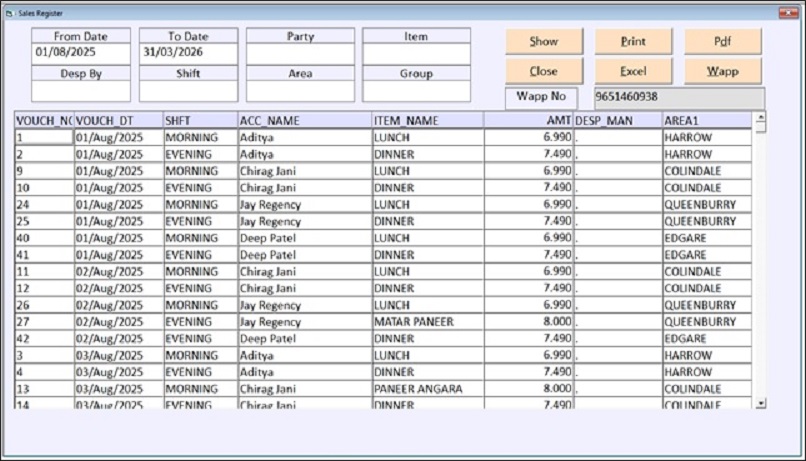The width and height of the screenshot is (806, 461).
Task: Click the To Date input field
Action: click(188, 53)
